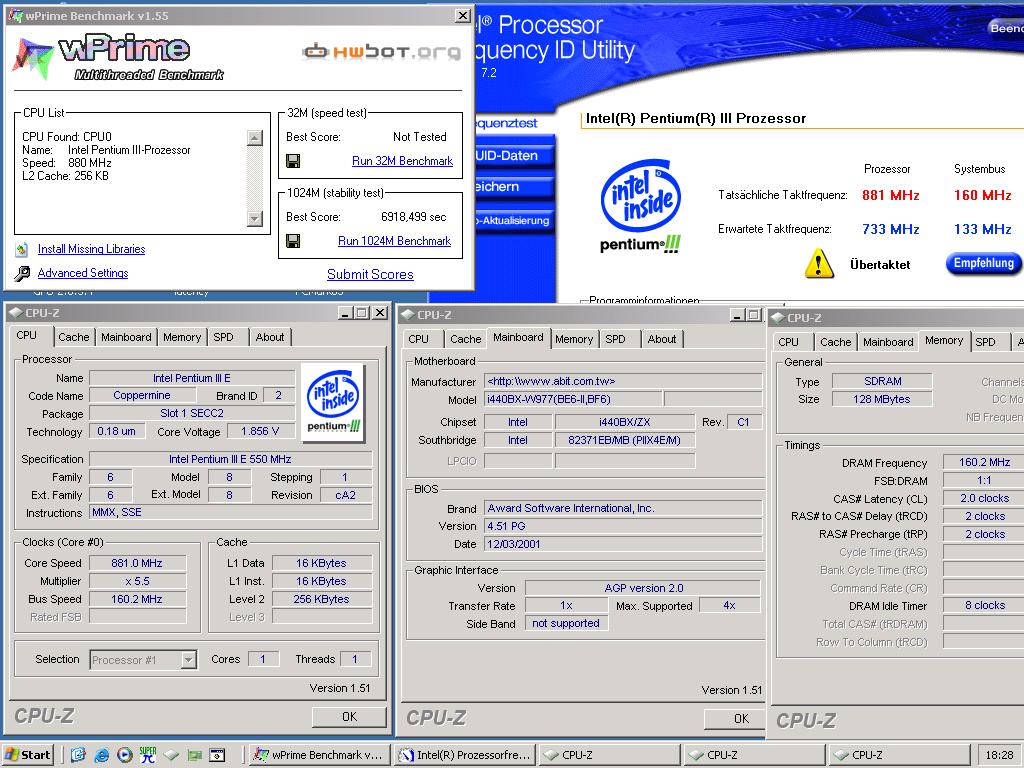This screenshot has height=768, width=1024.
Task: Click the abit.com.tw Manufacturer field
Action: coord(623,381)
